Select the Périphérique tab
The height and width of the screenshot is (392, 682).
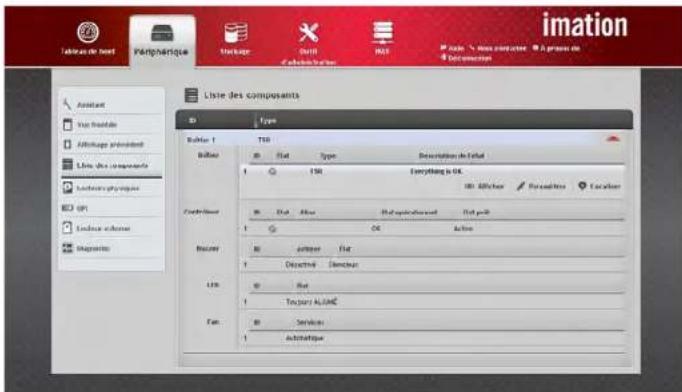tap(162, 40)
